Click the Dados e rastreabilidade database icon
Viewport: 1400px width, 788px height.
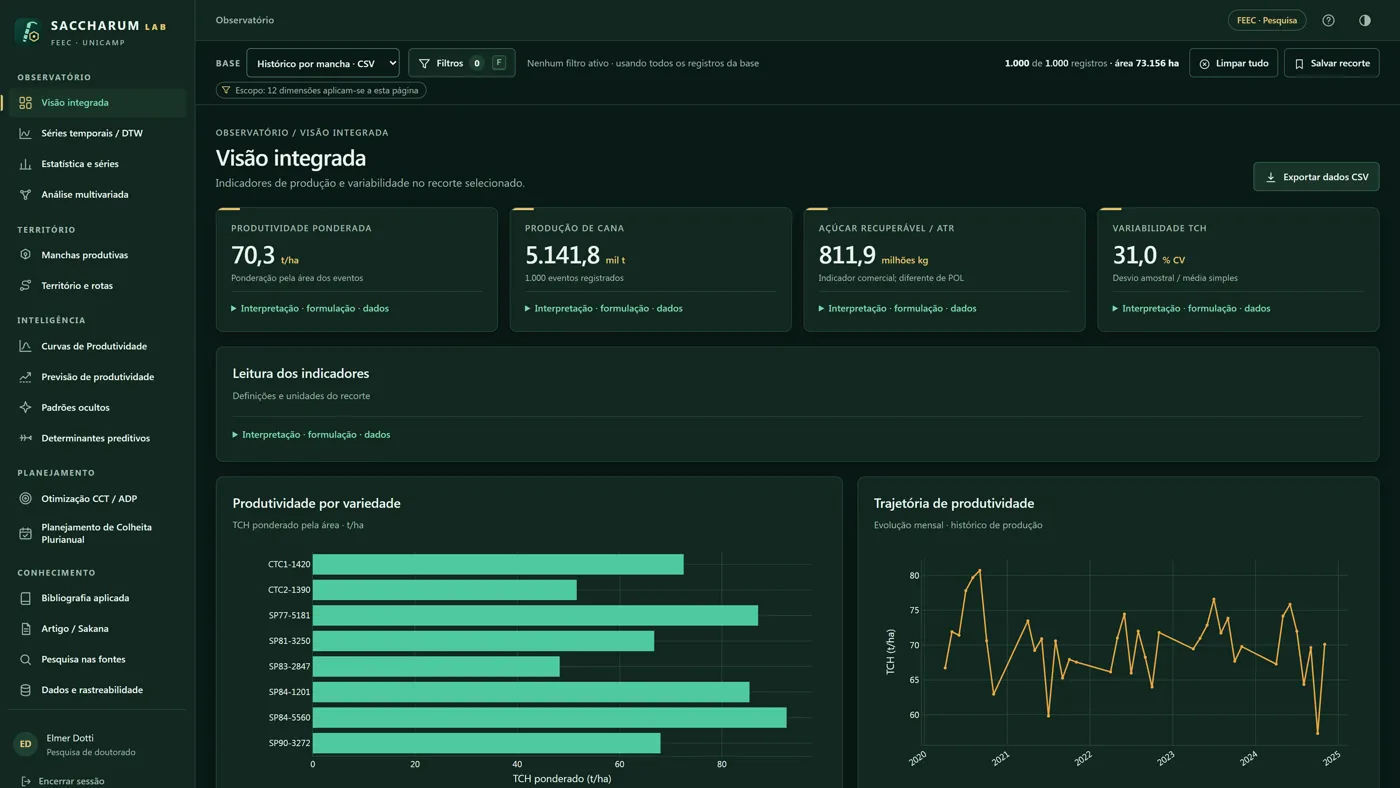[x=25, y=690]
